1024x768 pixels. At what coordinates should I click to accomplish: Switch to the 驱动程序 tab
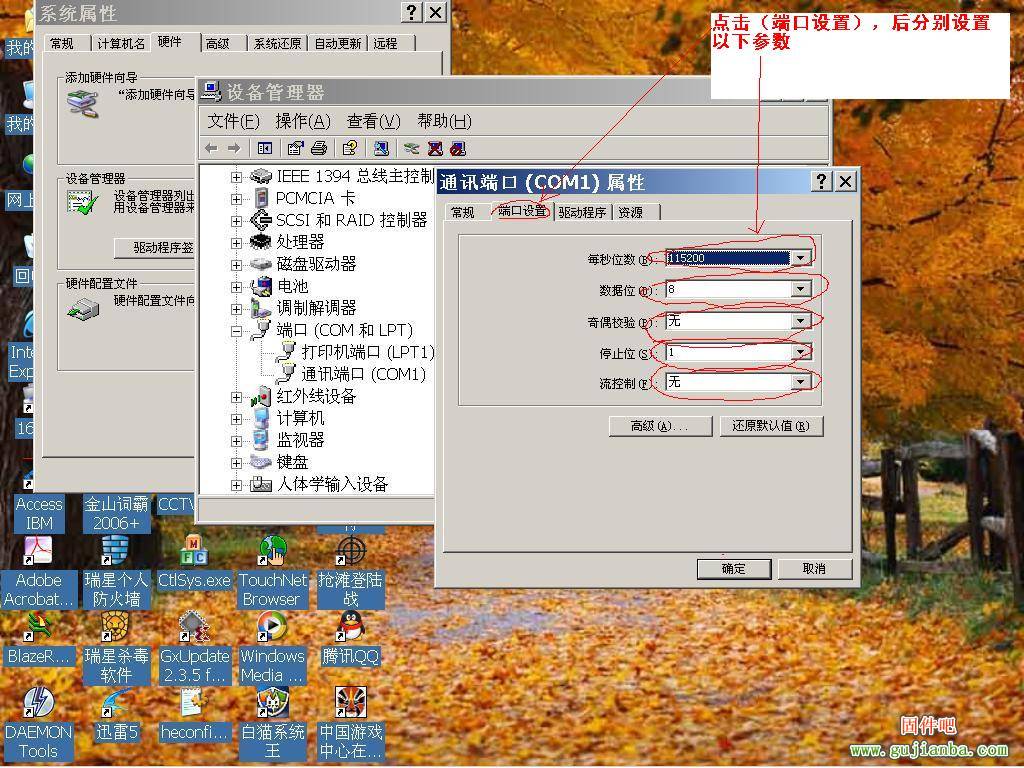(x=582, y=212)
